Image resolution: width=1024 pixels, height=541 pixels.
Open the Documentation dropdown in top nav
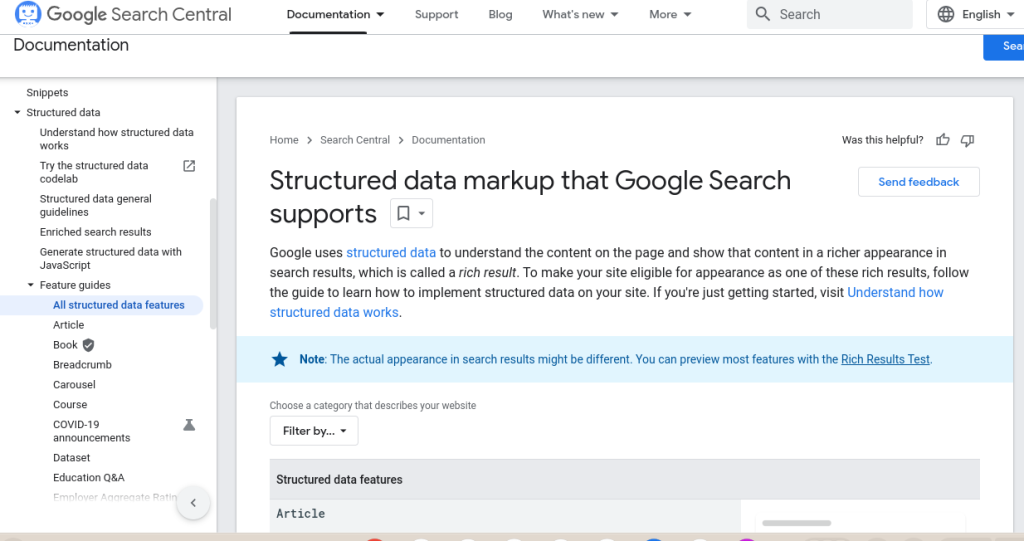(335, 14)
